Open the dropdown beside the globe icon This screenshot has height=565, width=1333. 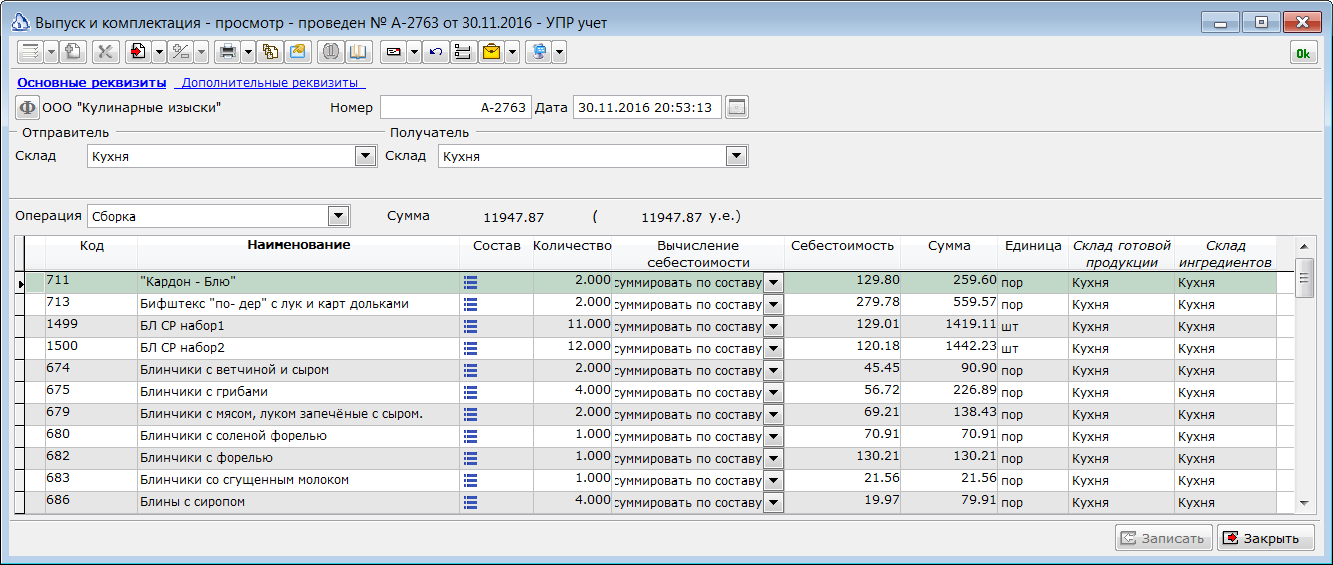[560, 52]
